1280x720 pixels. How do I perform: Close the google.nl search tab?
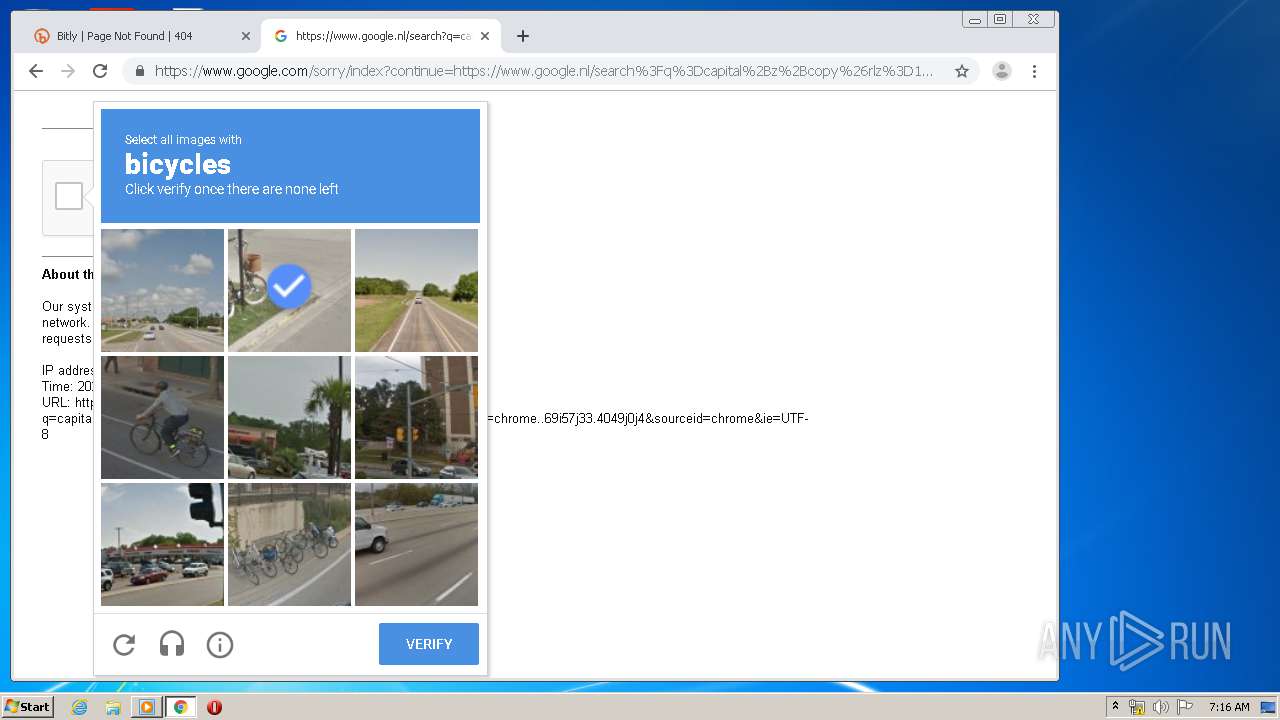pos(485,36)
